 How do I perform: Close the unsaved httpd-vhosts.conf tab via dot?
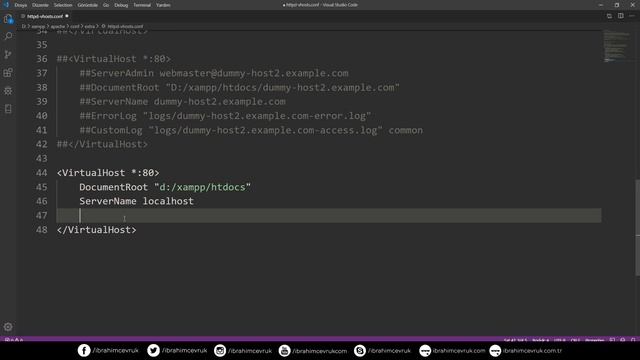pos(67,16)
